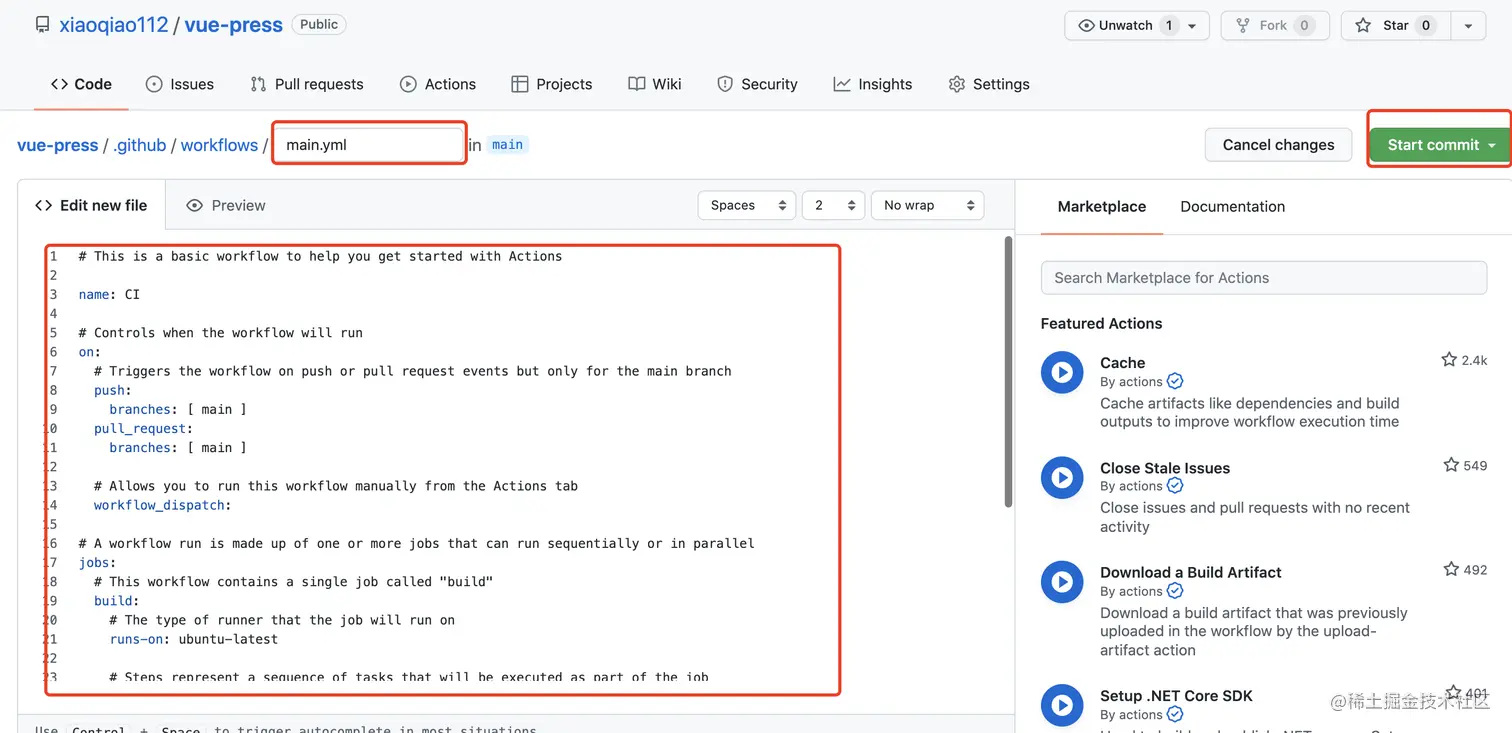Click the Wiki book icon
This screenshot has width=1512, height=733.
[x=636, y=84]
